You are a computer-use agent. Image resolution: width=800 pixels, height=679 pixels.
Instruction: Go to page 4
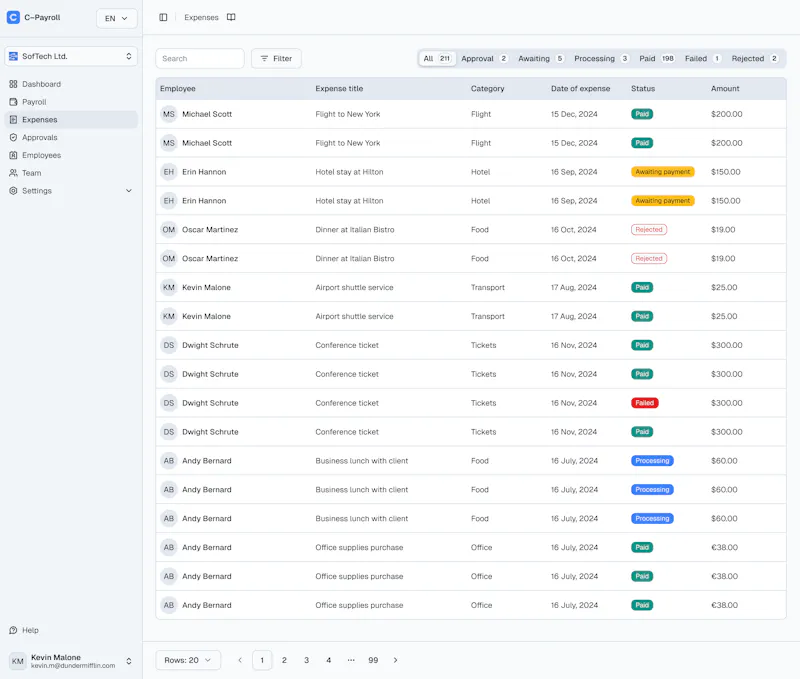point(329,660)
